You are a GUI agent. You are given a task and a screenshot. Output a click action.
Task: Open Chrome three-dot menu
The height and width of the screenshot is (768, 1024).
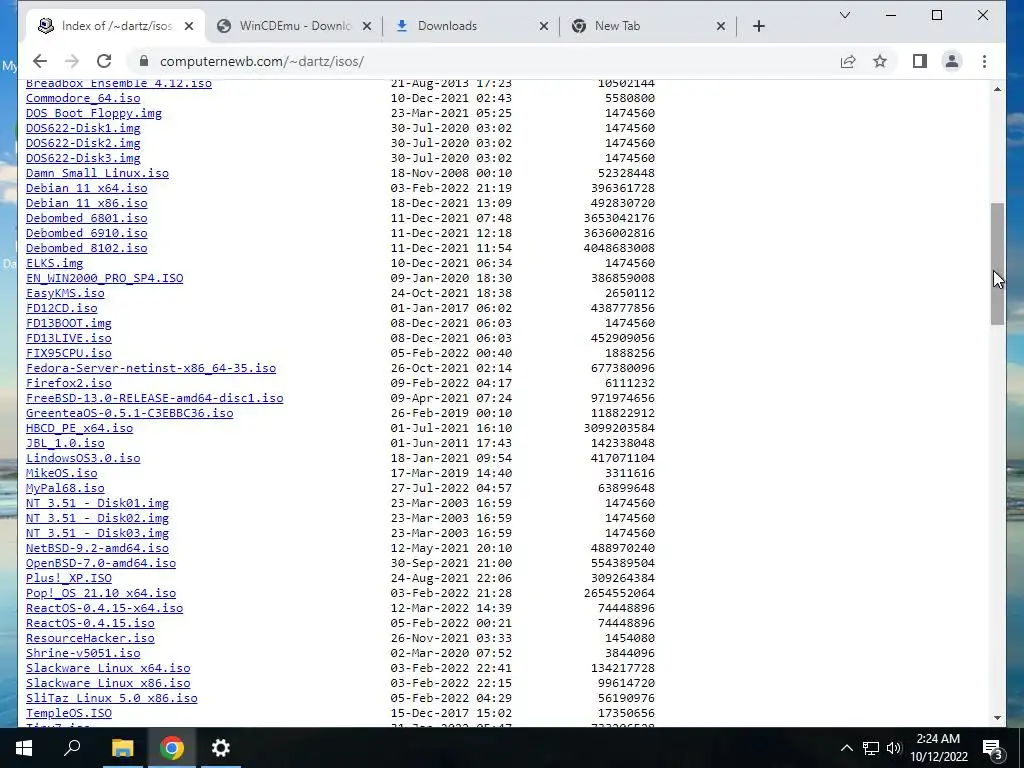[x=984, y=61]
